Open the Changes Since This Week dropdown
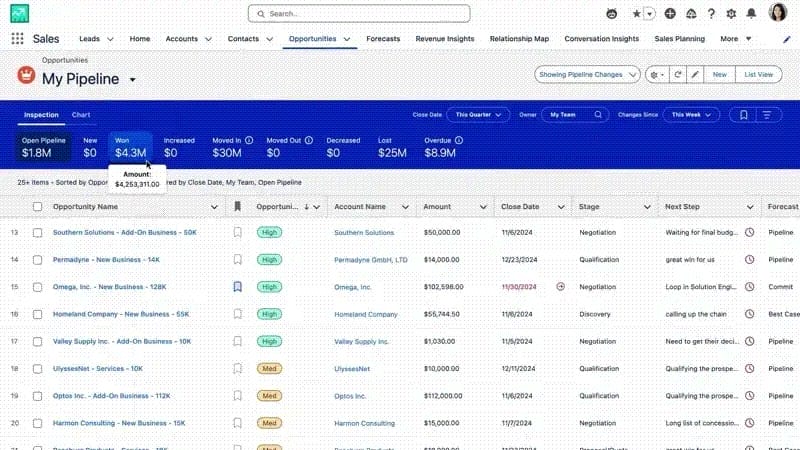800x450 pixels. pos(691,115)
